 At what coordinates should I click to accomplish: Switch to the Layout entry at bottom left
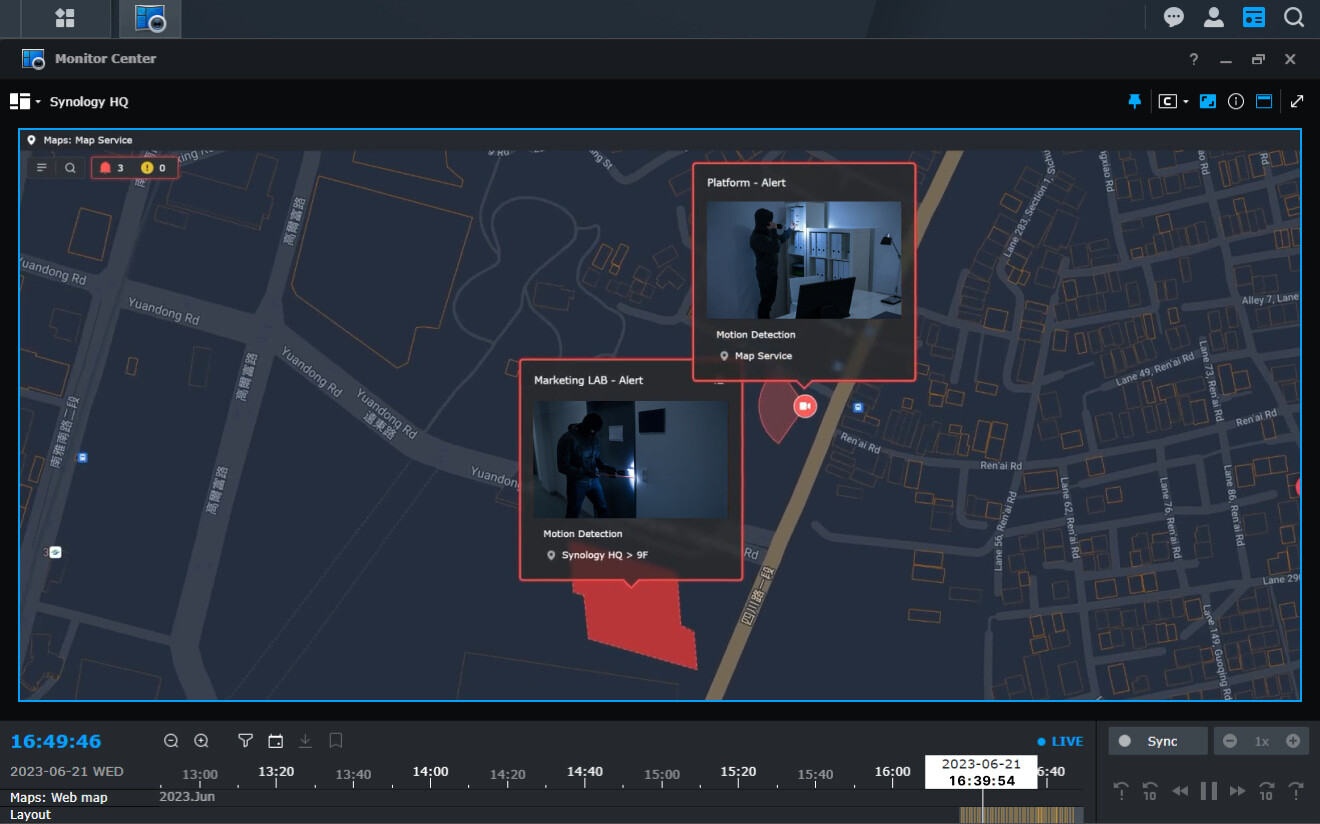pos(30,814)
